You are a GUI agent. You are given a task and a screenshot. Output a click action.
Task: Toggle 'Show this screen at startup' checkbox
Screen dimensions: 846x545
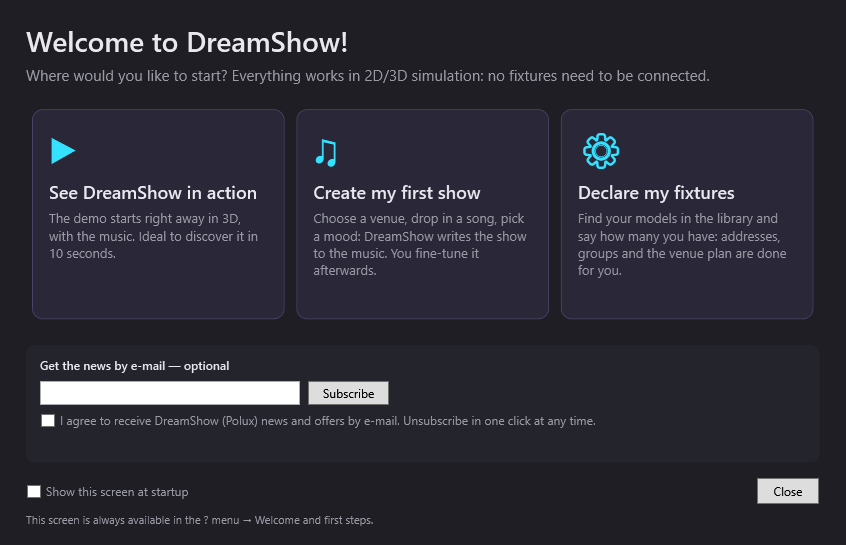tap(34, 492)
